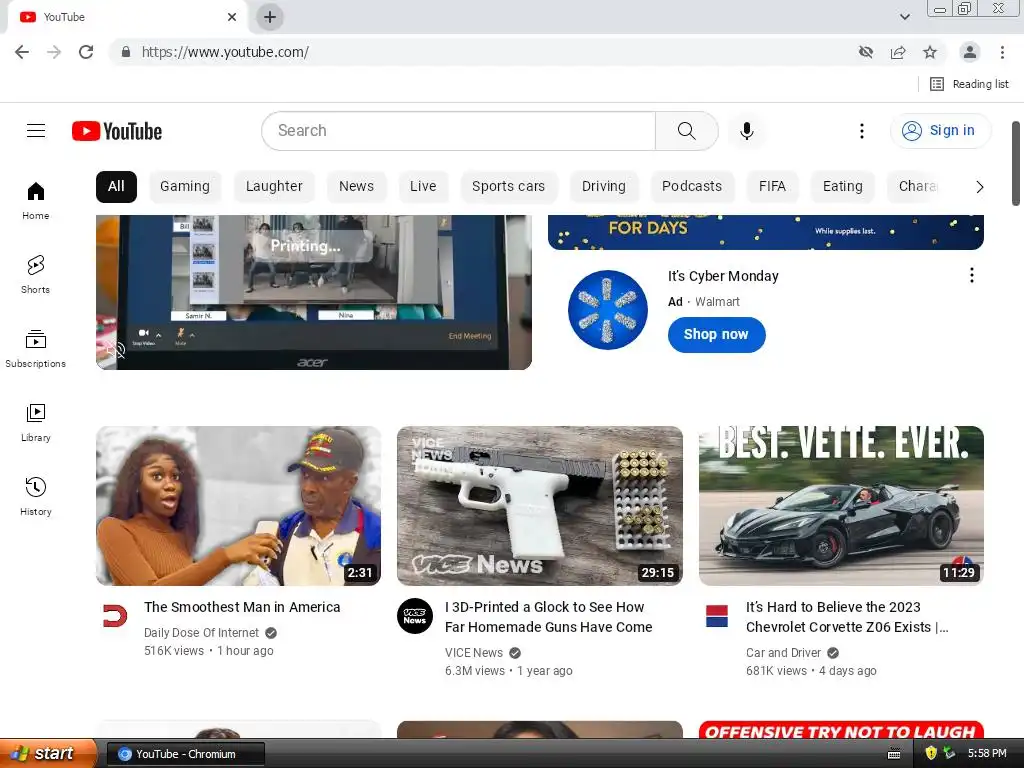
Task: Click the address bar URL
Action: (x=225, y=52)
